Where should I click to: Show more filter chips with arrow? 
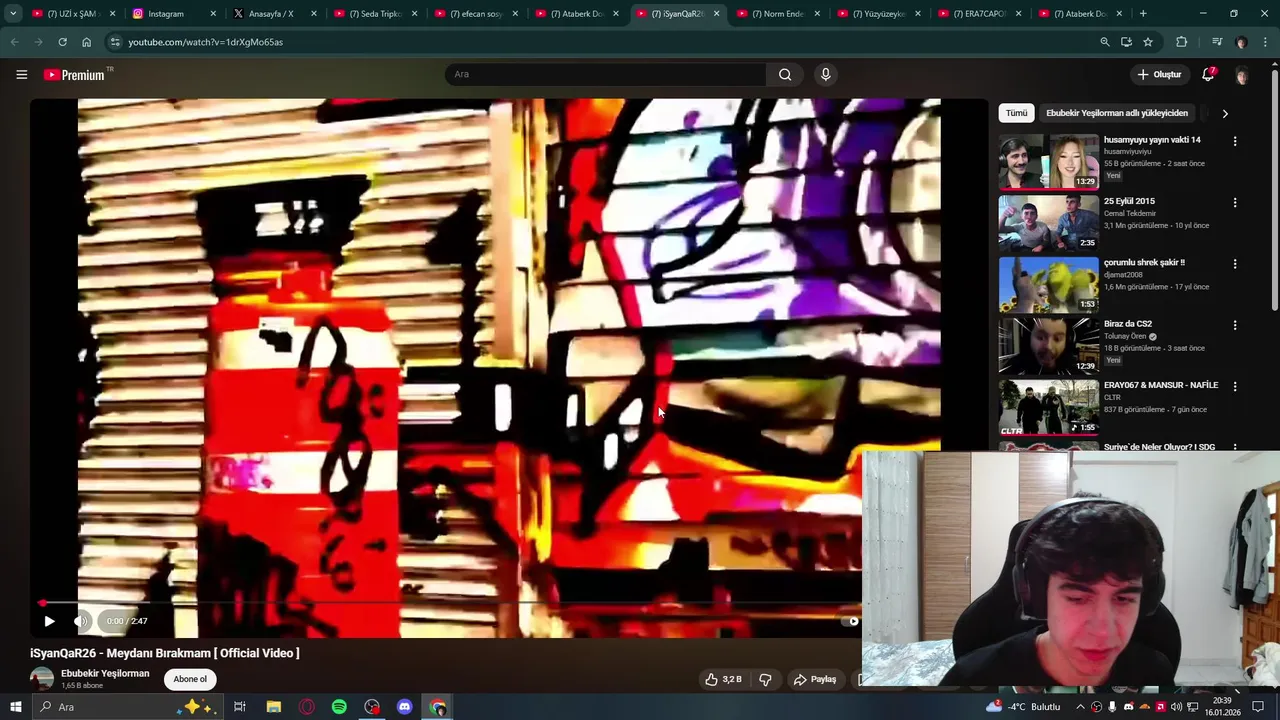click(x=1225, y=113)
